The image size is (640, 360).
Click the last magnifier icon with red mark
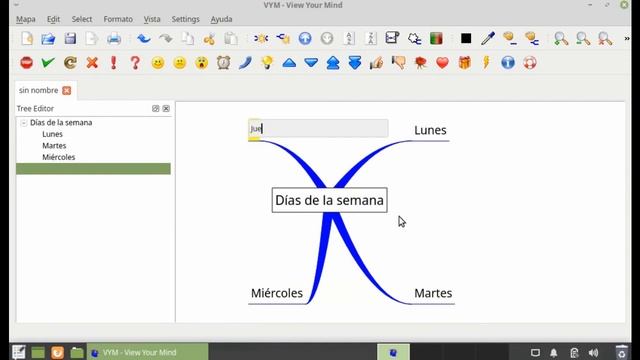coord(605,38)
